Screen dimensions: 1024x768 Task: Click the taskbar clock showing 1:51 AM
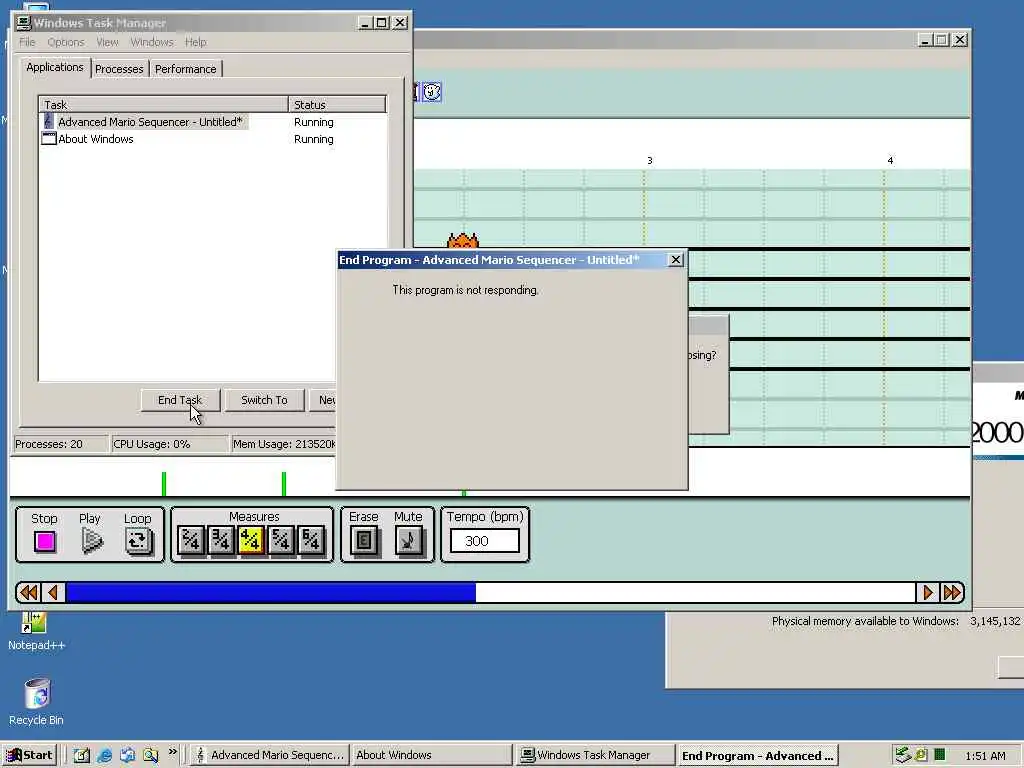(x=985, y=756)
